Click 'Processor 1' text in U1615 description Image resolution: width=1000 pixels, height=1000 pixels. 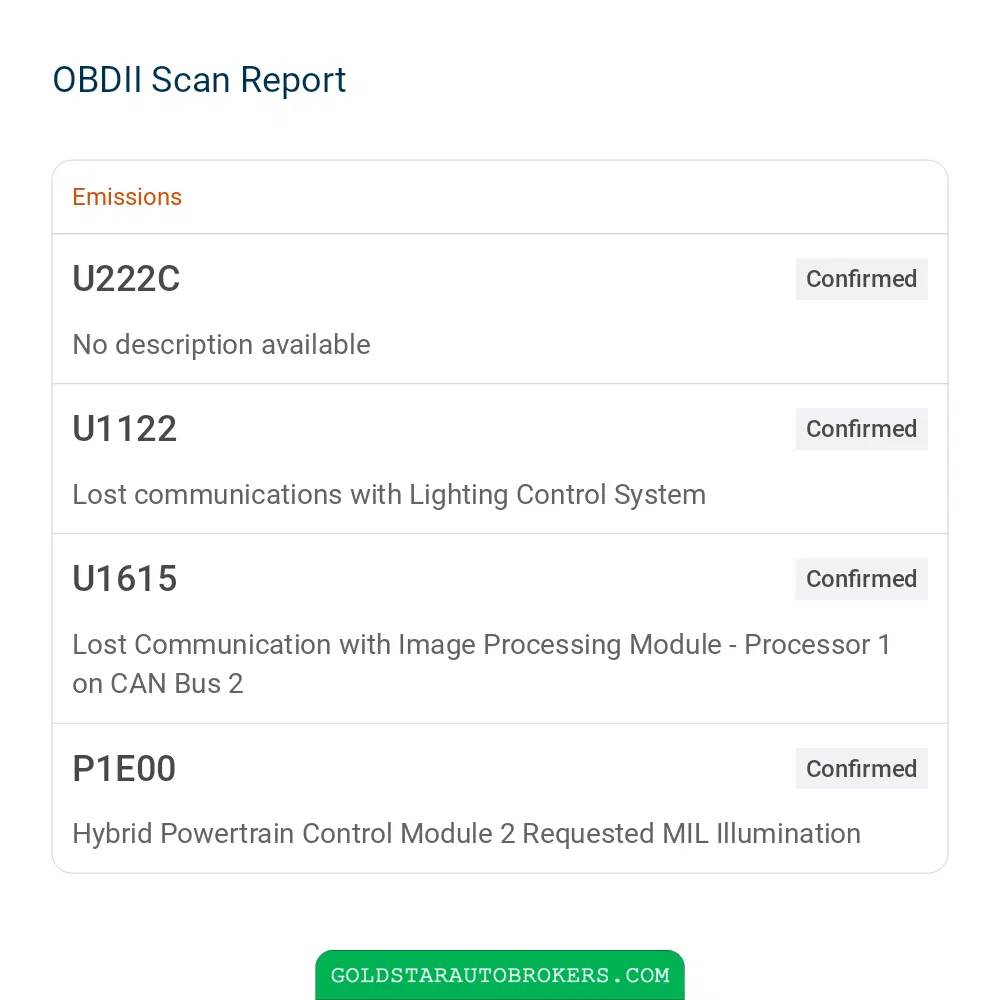coord(818,645)
